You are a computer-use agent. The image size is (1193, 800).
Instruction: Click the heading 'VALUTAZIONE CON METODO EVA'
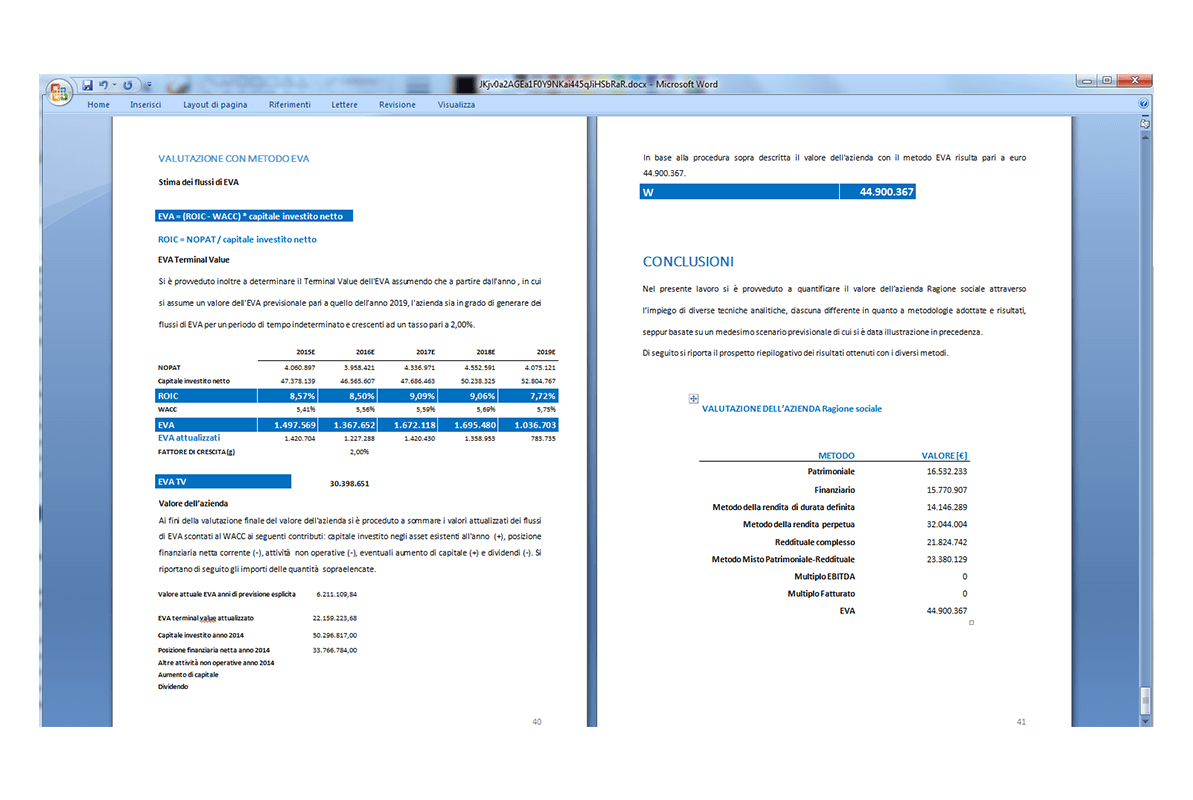(234, 158)
